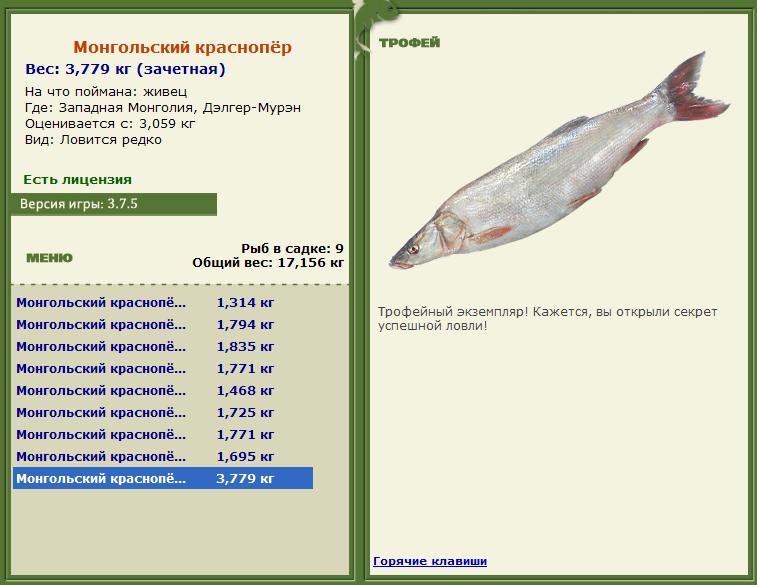Viewport: 757px width, 585px height.
Task: Click the Где: Западная Монголия, Дэлгер-Мурэн line
Action: coord(163,108)
